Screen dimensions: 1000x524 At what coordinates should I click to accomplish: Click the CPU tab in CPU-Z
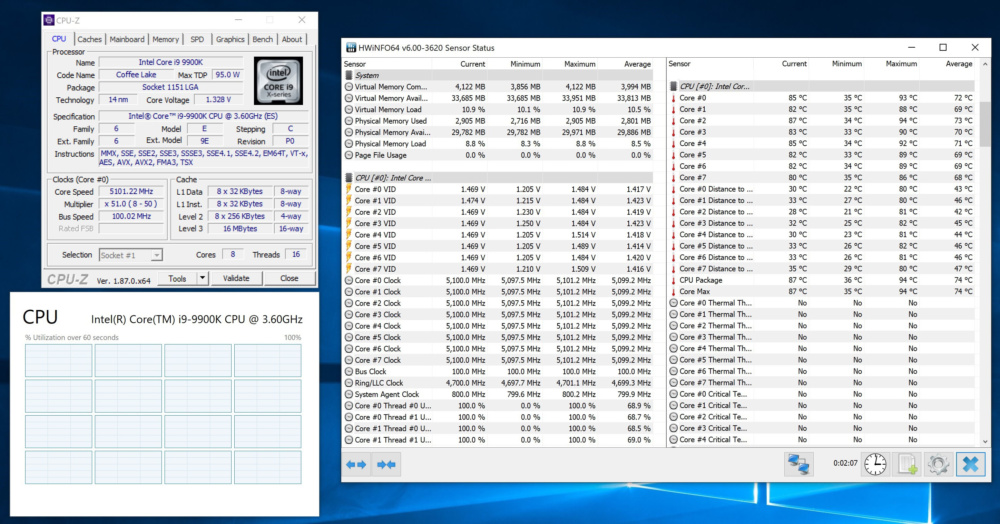pos(59,39)
